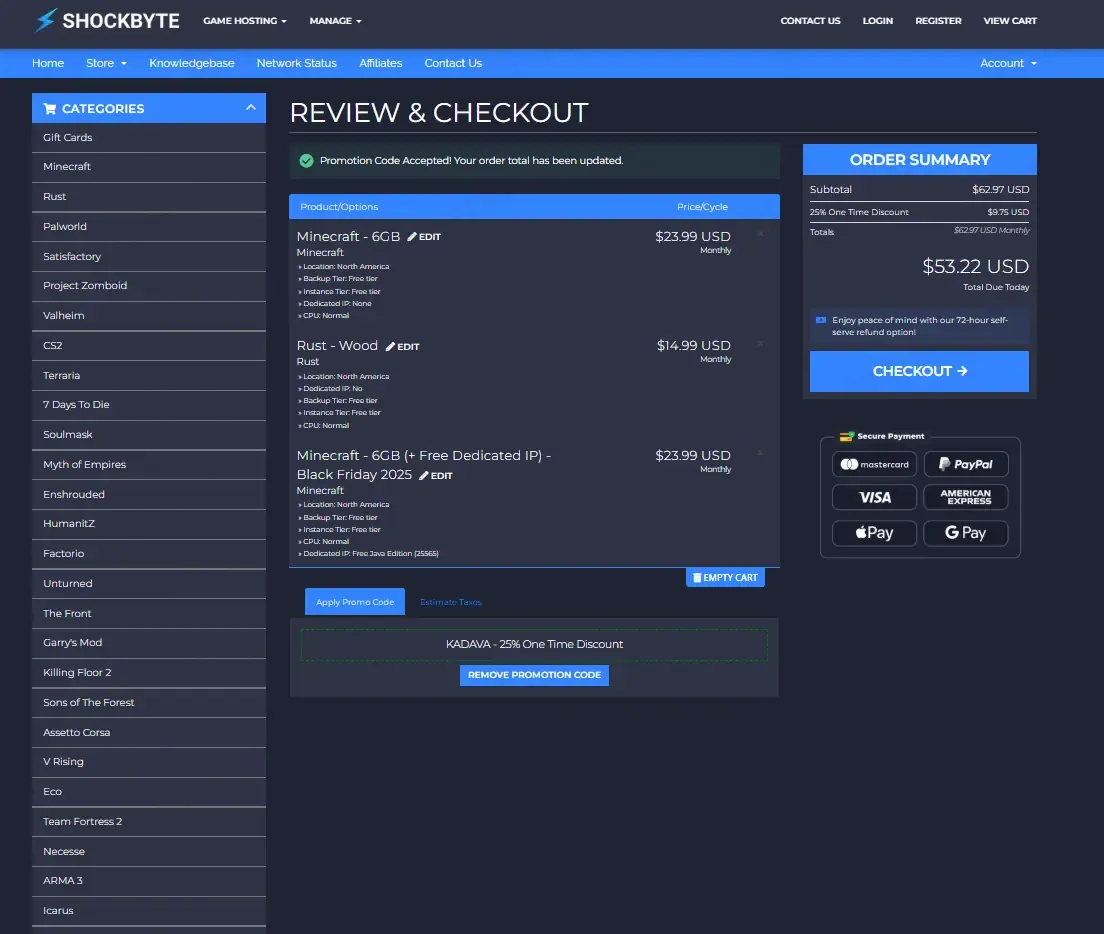1104x934 pixels.
Task: Proceed with the Checkout button
Action: coord(919,371)
